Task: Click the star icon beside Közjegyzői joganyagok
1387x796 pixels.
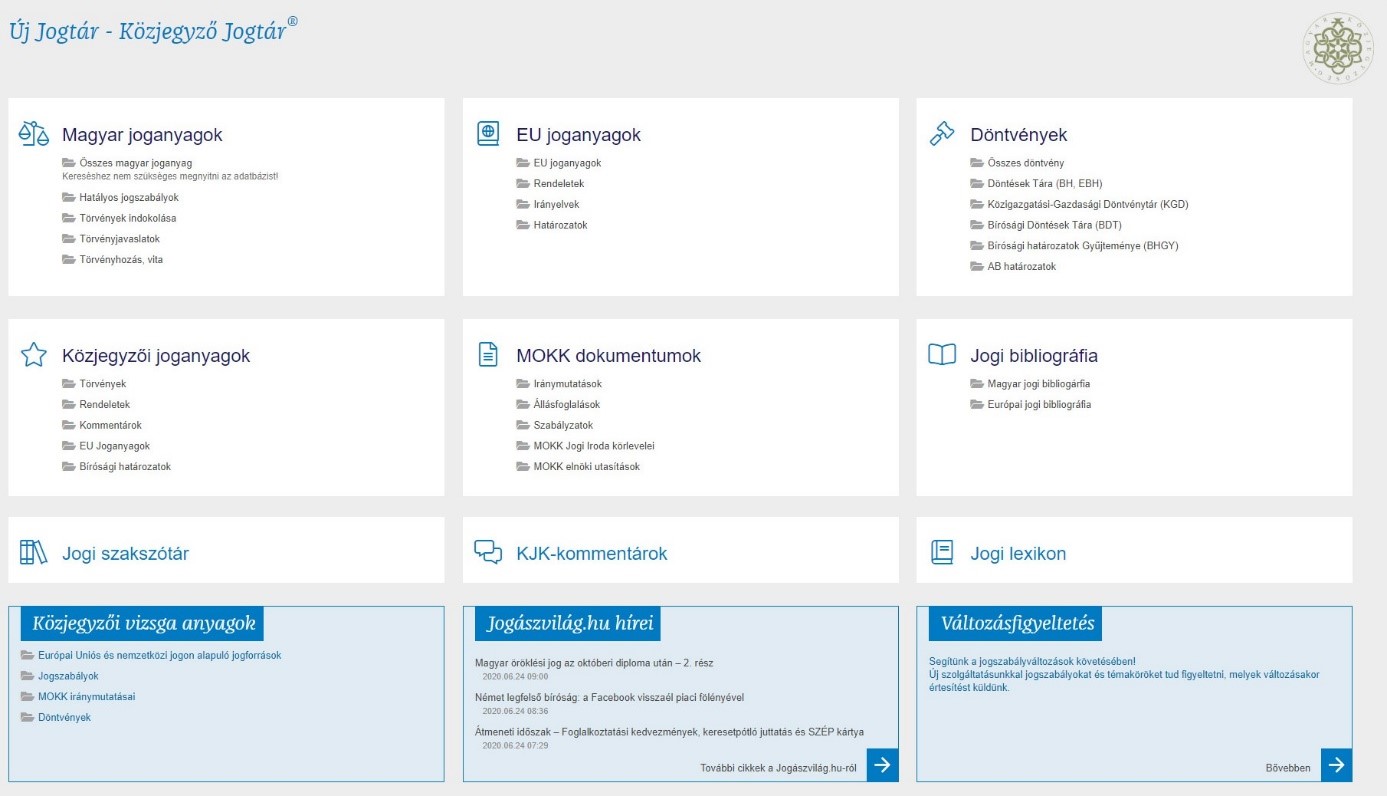Action: 34,355
